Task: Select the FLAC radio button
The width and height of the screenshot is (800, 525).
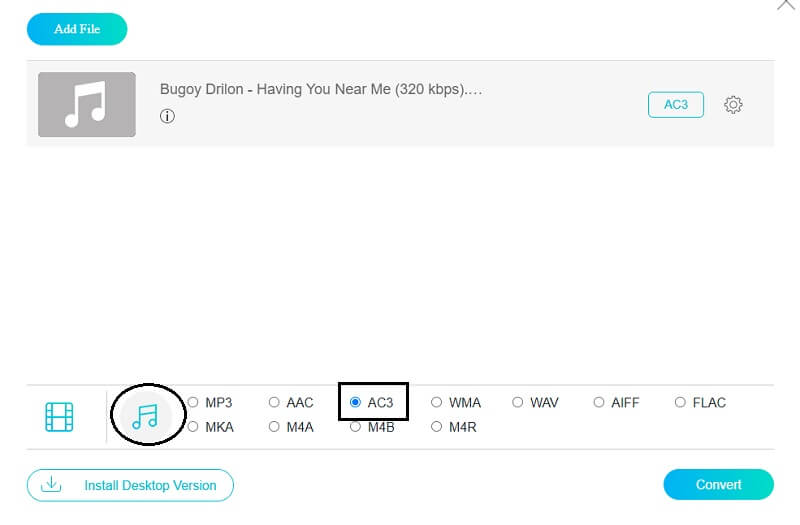Action: (x=680, y=403)
